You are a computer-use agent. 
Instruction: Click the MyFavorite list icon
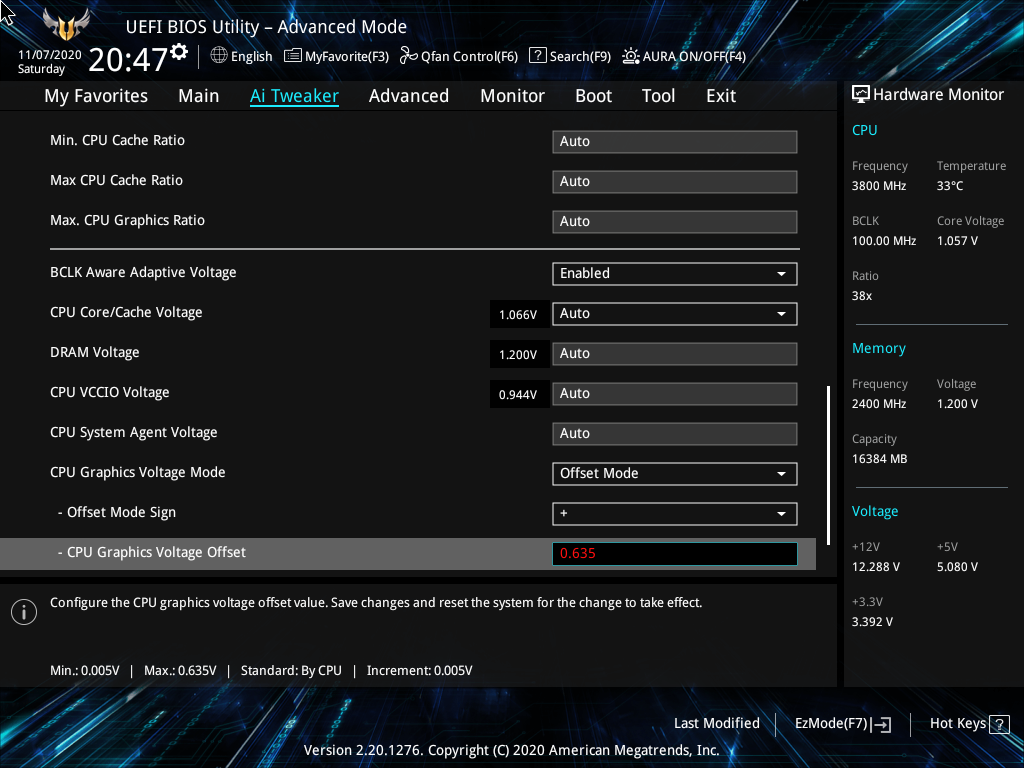(x=293, y=56)
